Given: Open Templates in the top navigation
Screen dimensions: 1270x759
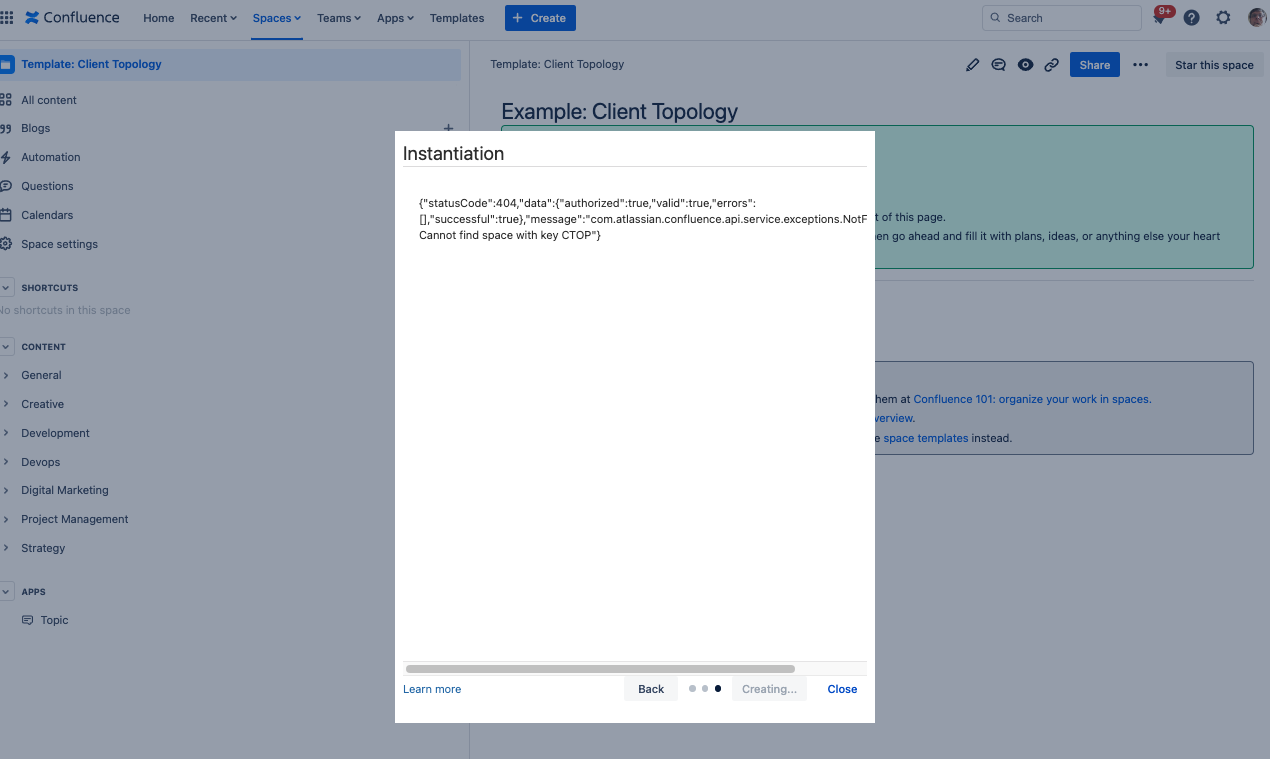Looking at the screenshot, I should (x=457, y=18).
